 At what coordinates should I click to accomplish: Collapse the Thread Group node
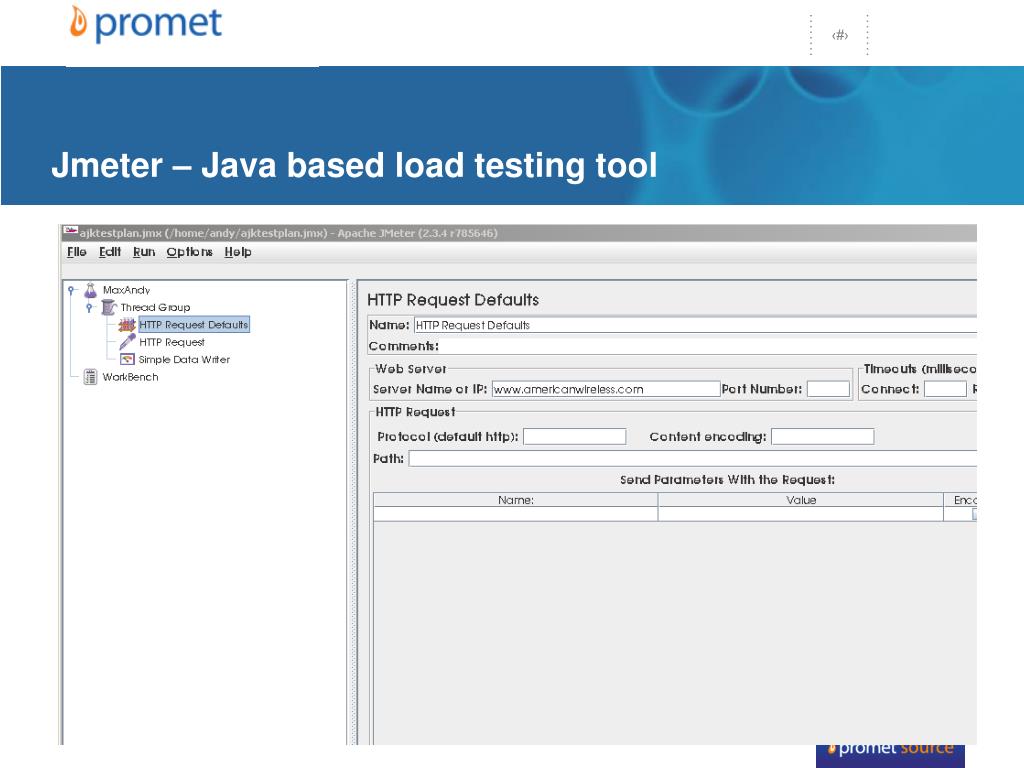pyautogui.click(x=89, y=307)
